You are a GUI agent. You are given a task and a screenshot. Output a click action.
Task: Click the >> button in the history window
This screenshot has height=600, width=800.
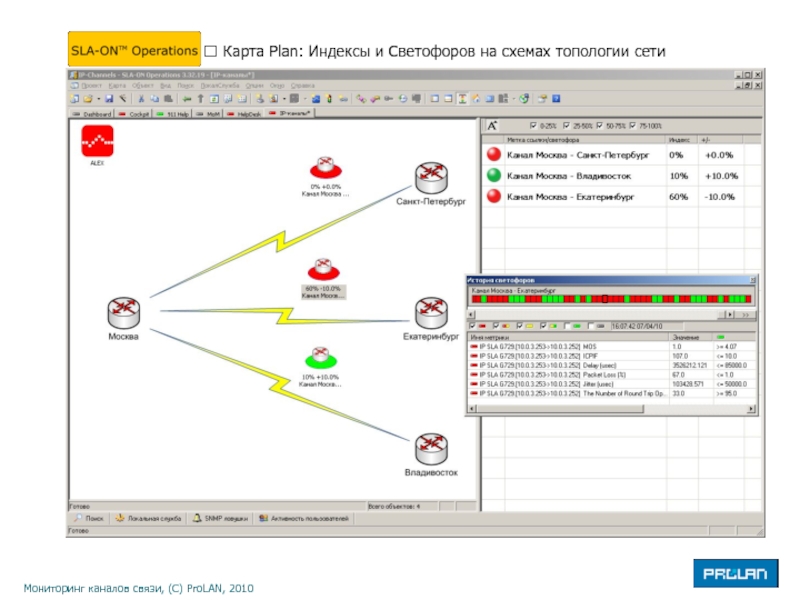745,315
